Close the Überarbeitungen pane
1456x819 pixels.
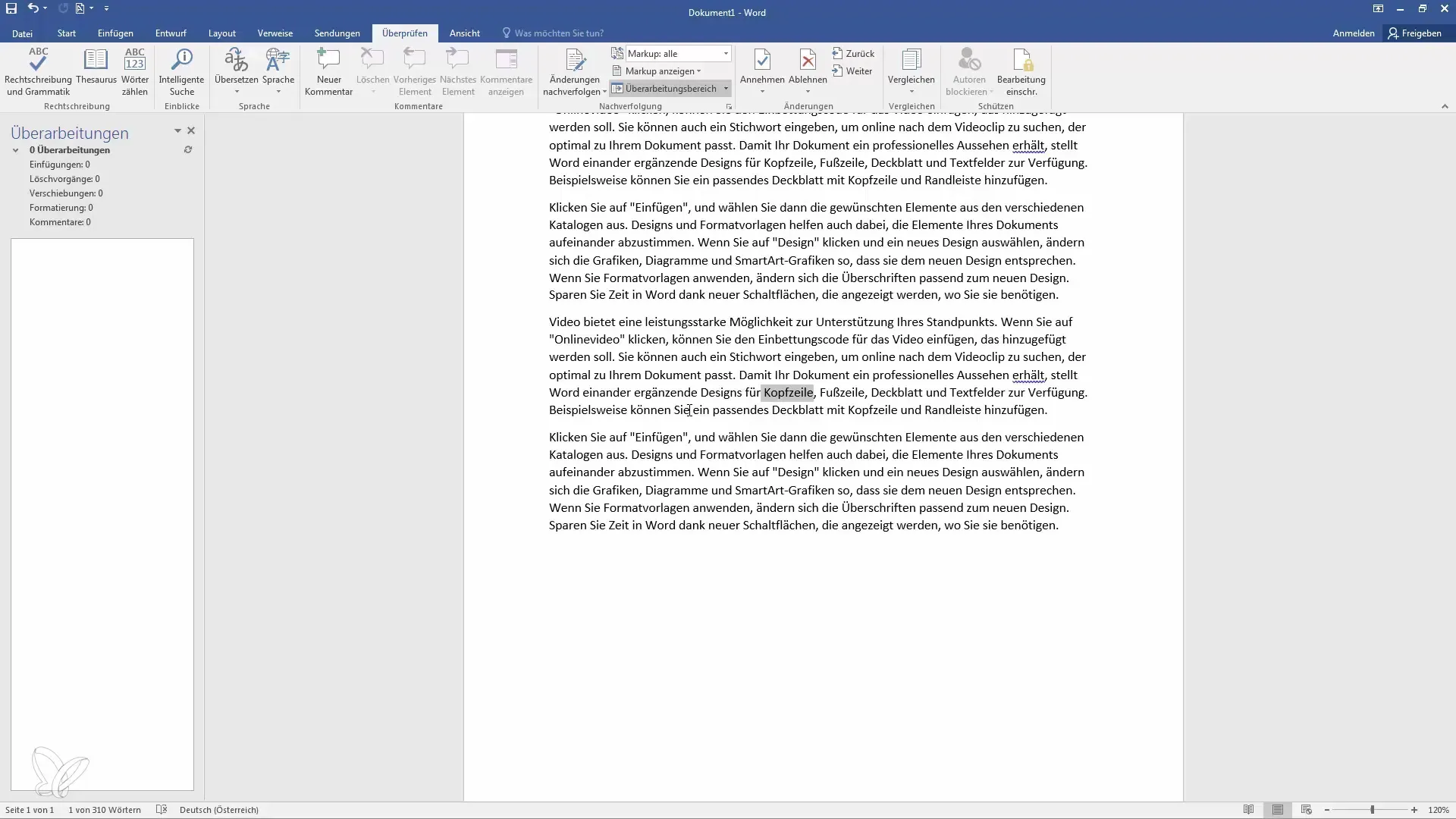(191, 130)
